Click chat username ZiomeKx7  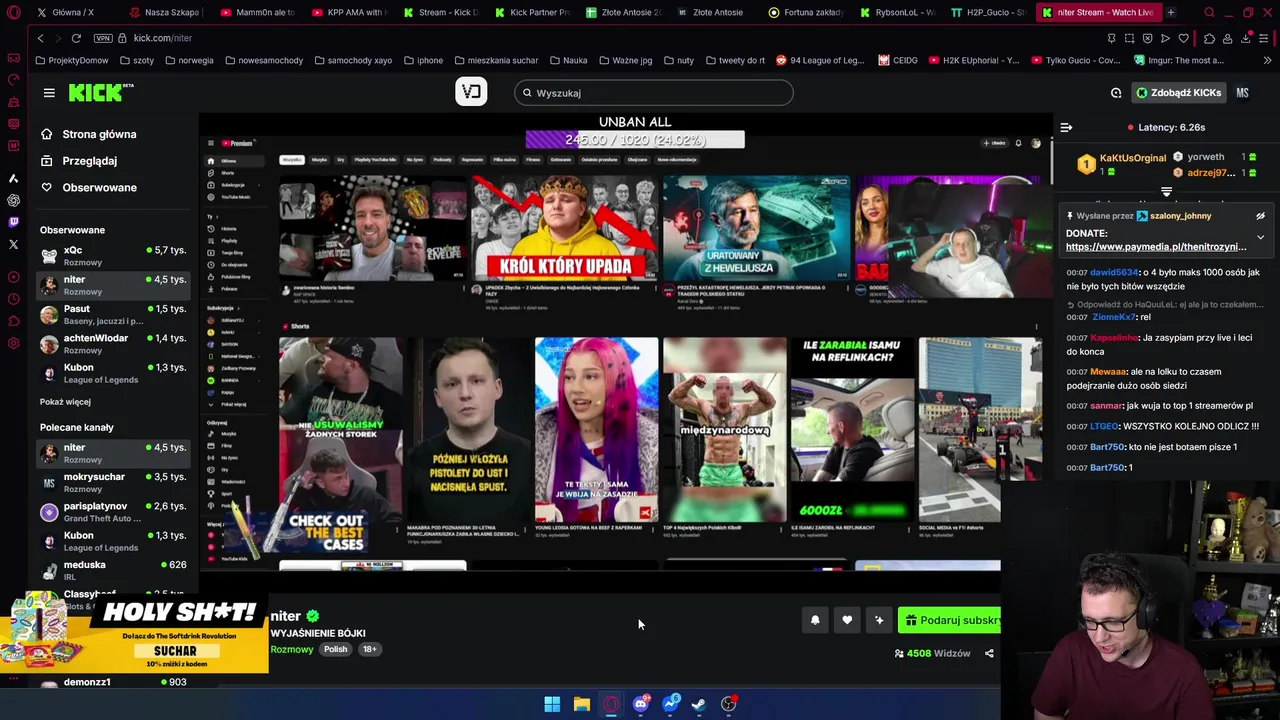pos(1113,317)
